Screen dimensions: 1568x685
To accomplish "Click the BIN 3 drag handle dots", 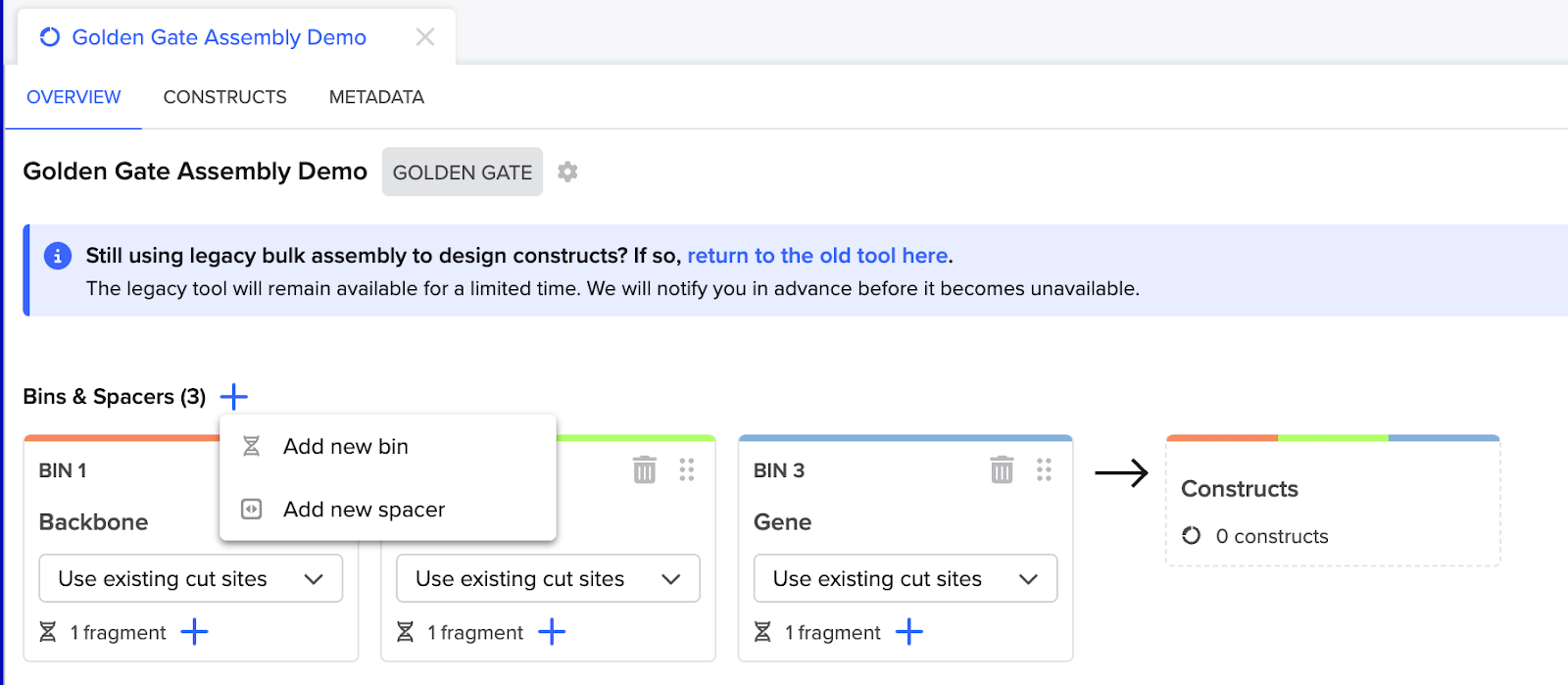I will coord(1044,470).
